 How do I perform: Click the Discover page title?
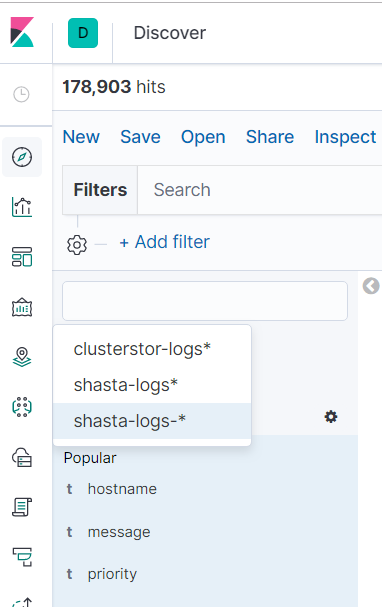coord(170,33)
